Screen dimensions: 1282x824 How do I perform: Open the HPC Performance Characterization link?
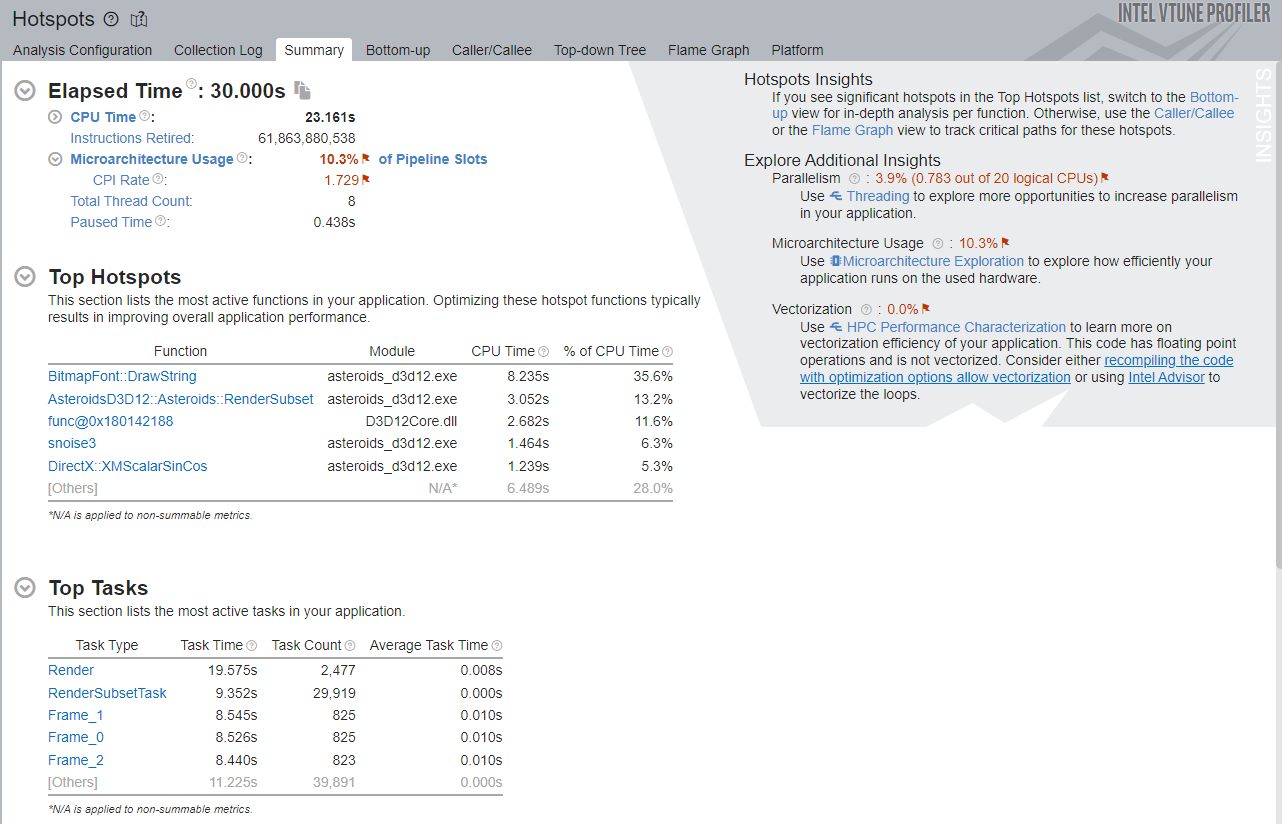[x=957, y=327]
